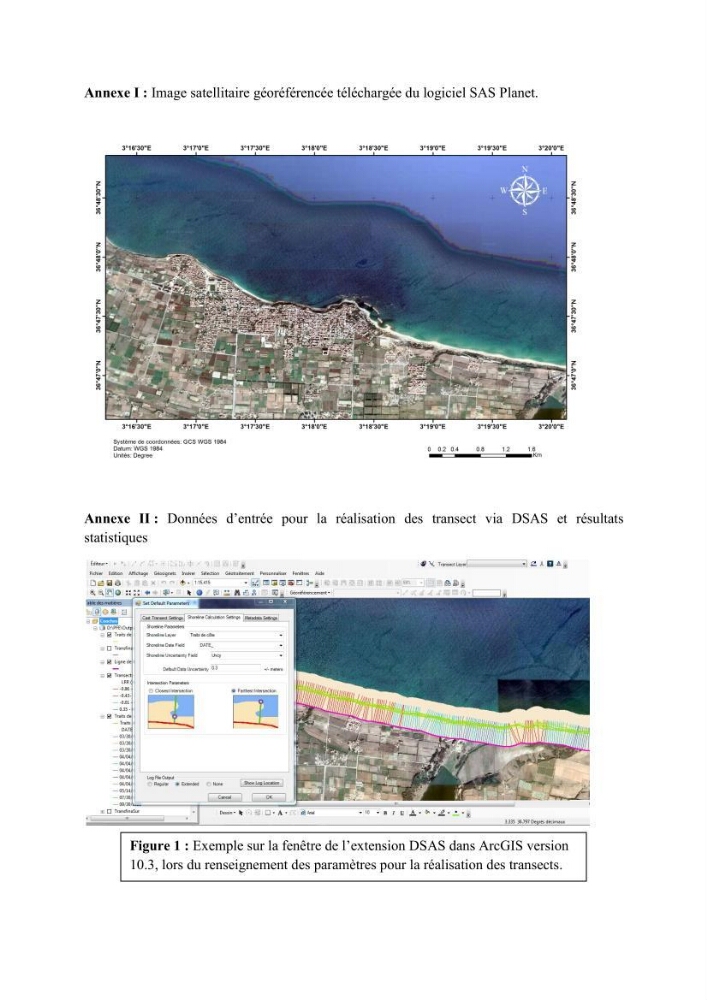Click List By Selection icon
Viewport: 707px width, 1000px height.
point(113,612)
